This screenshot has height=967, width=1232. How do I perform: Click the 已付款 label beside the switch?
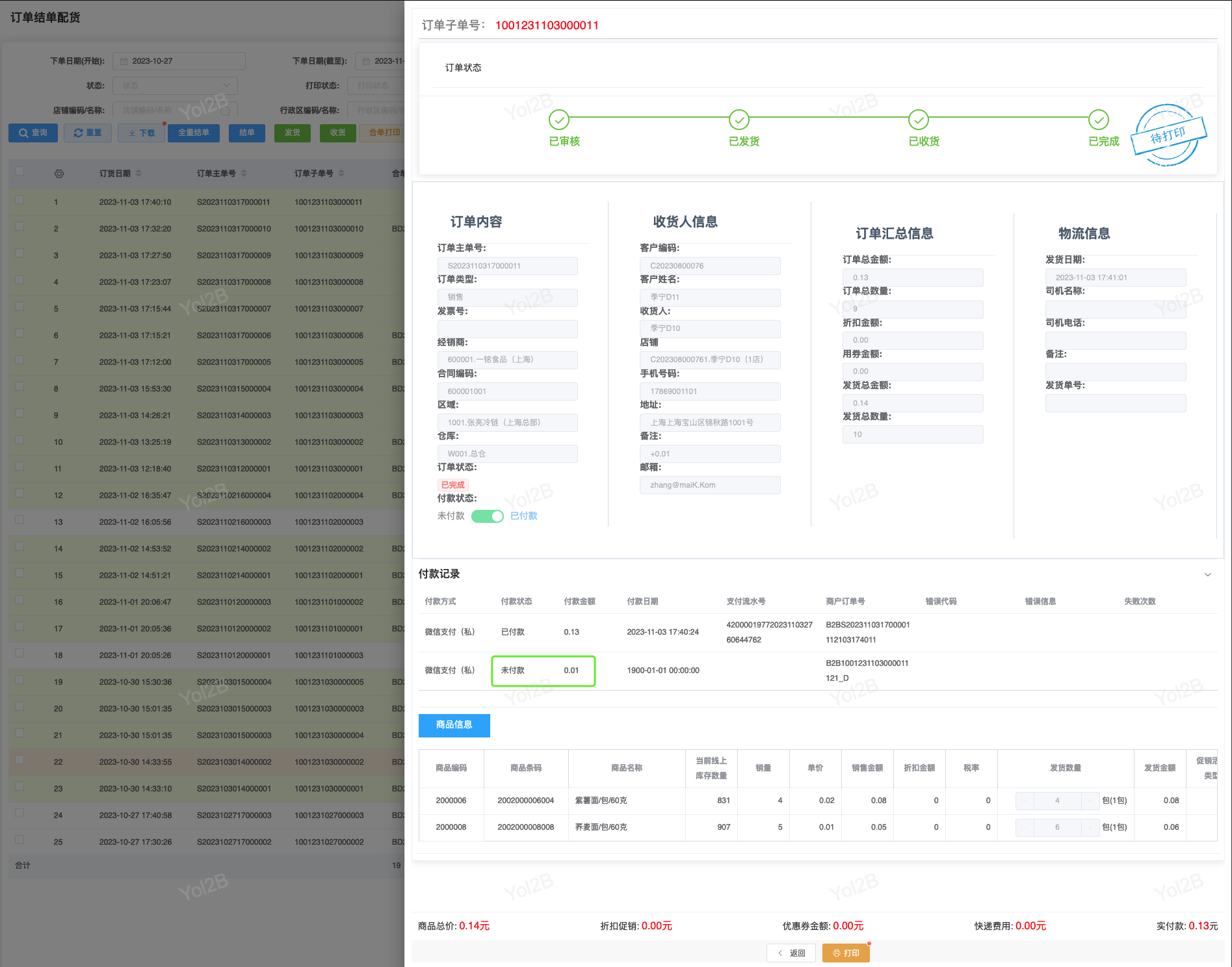coord(524,516)
